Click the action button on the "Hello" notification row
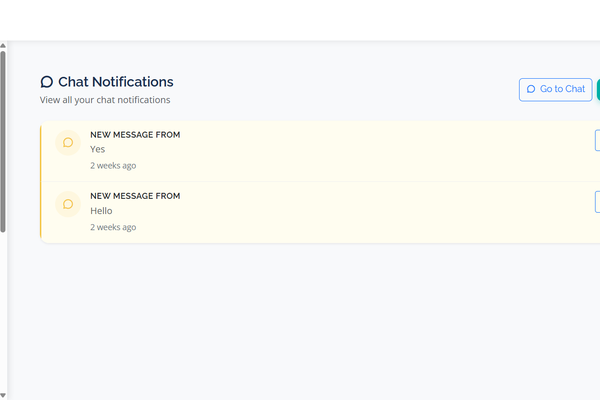Image resolution: width=600 pixels, height=400 pixels. pos(597,202)
